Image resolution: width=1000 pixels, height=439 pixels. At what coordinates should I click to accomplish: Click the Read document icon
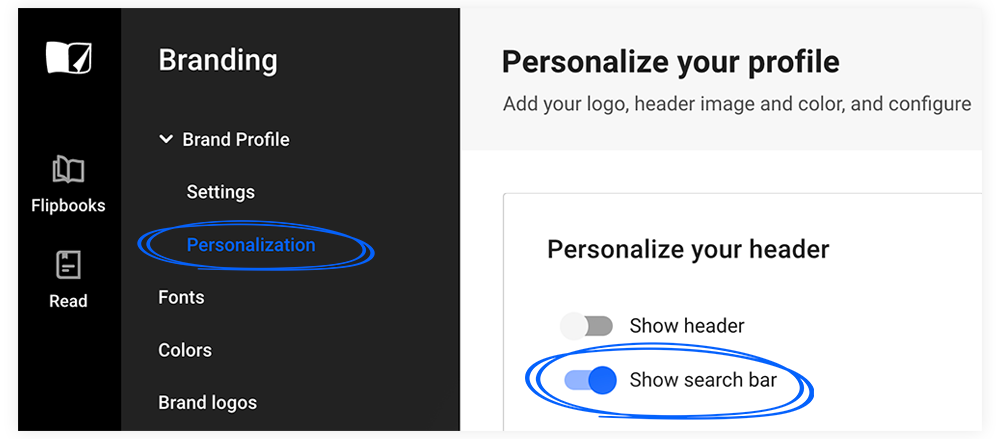[68, 265]
